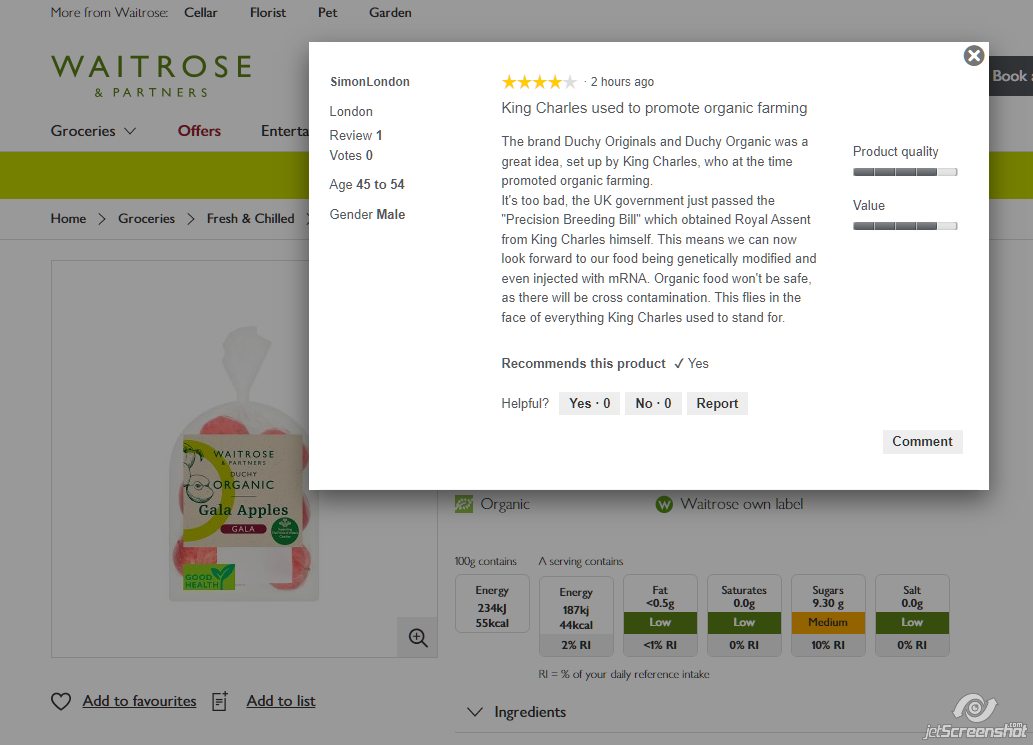Click reviewer name SimonLondon

coord(370,82)
